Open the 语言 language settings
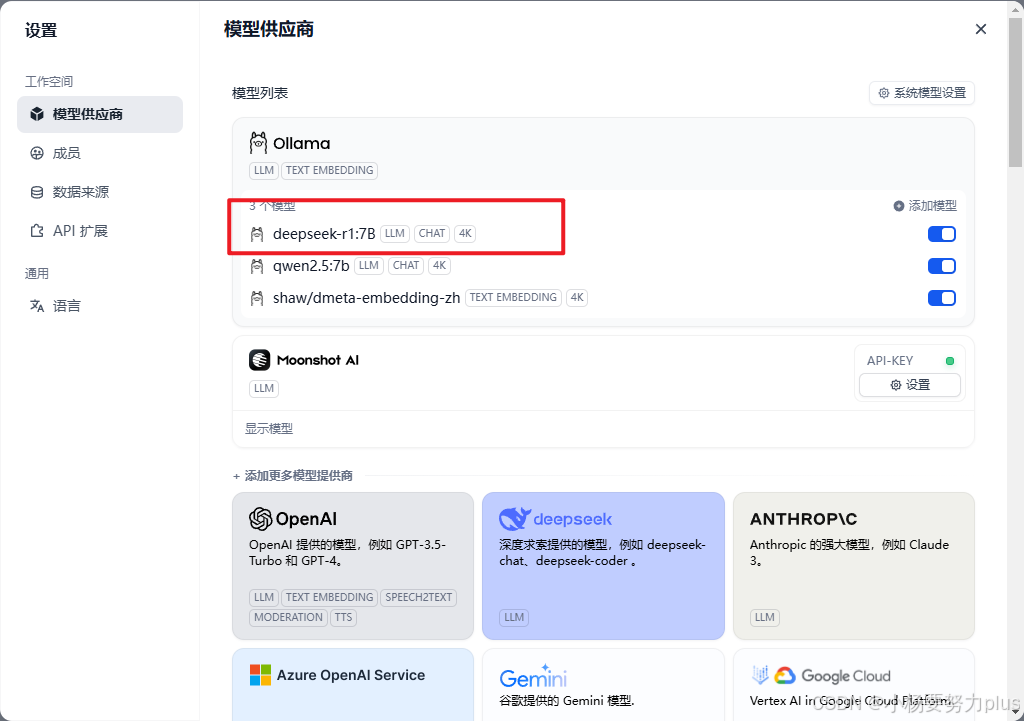 [66, 306]
